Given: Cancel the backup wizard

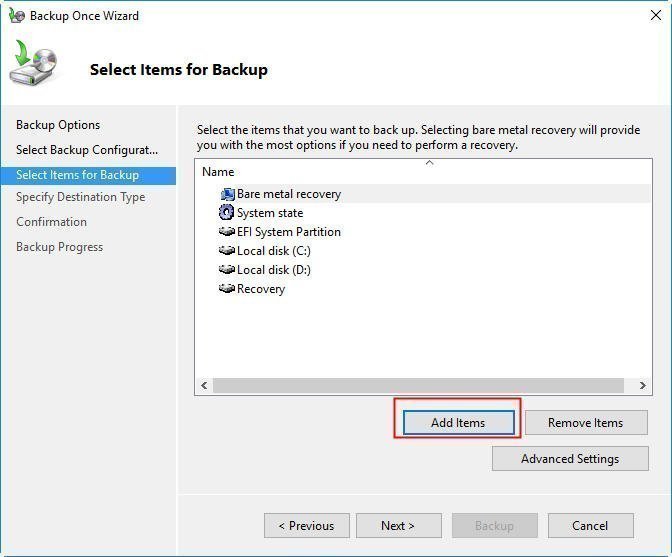Looking at the screenshot, I should [x=590, y=526].
